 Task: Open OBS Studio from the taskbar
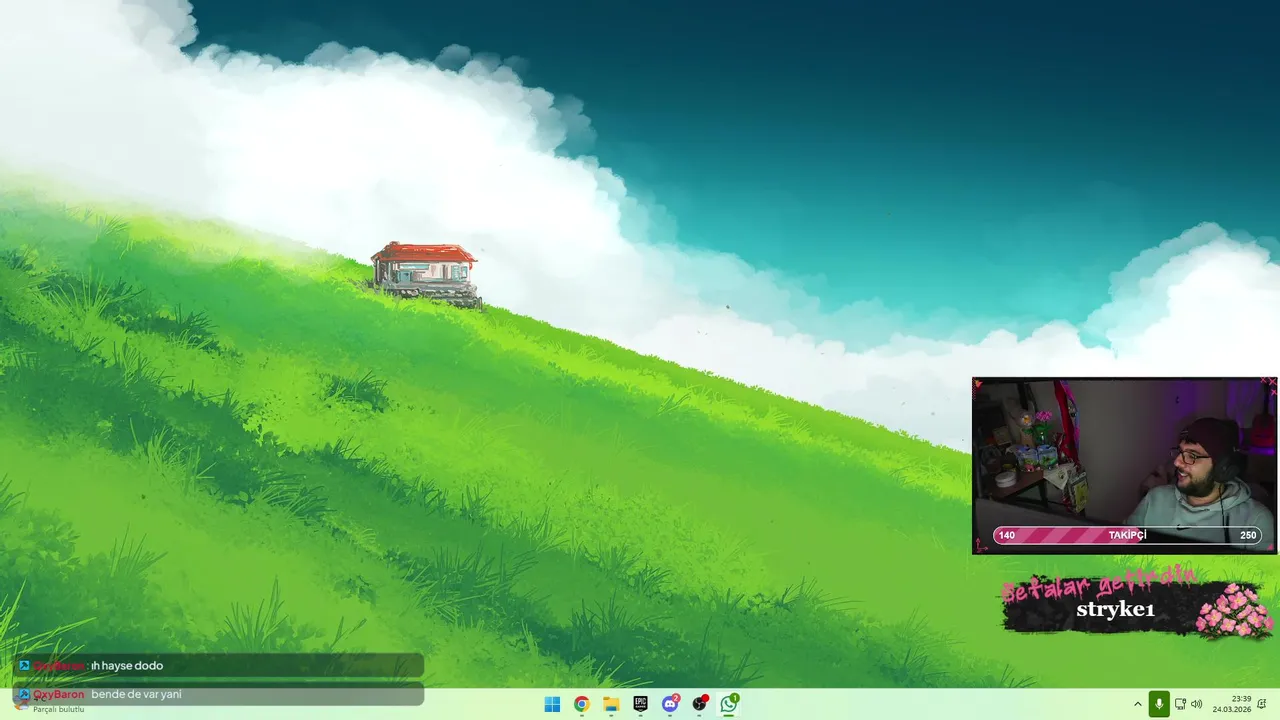pyautogui.click(x=700, y=704)
